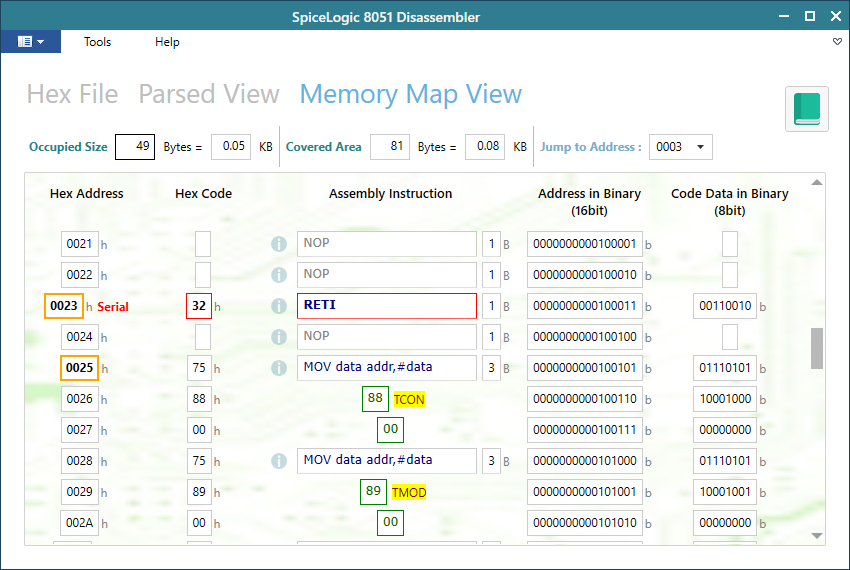
Task: Select highlighted hex address 0023
Action: [x=64, y=306]
